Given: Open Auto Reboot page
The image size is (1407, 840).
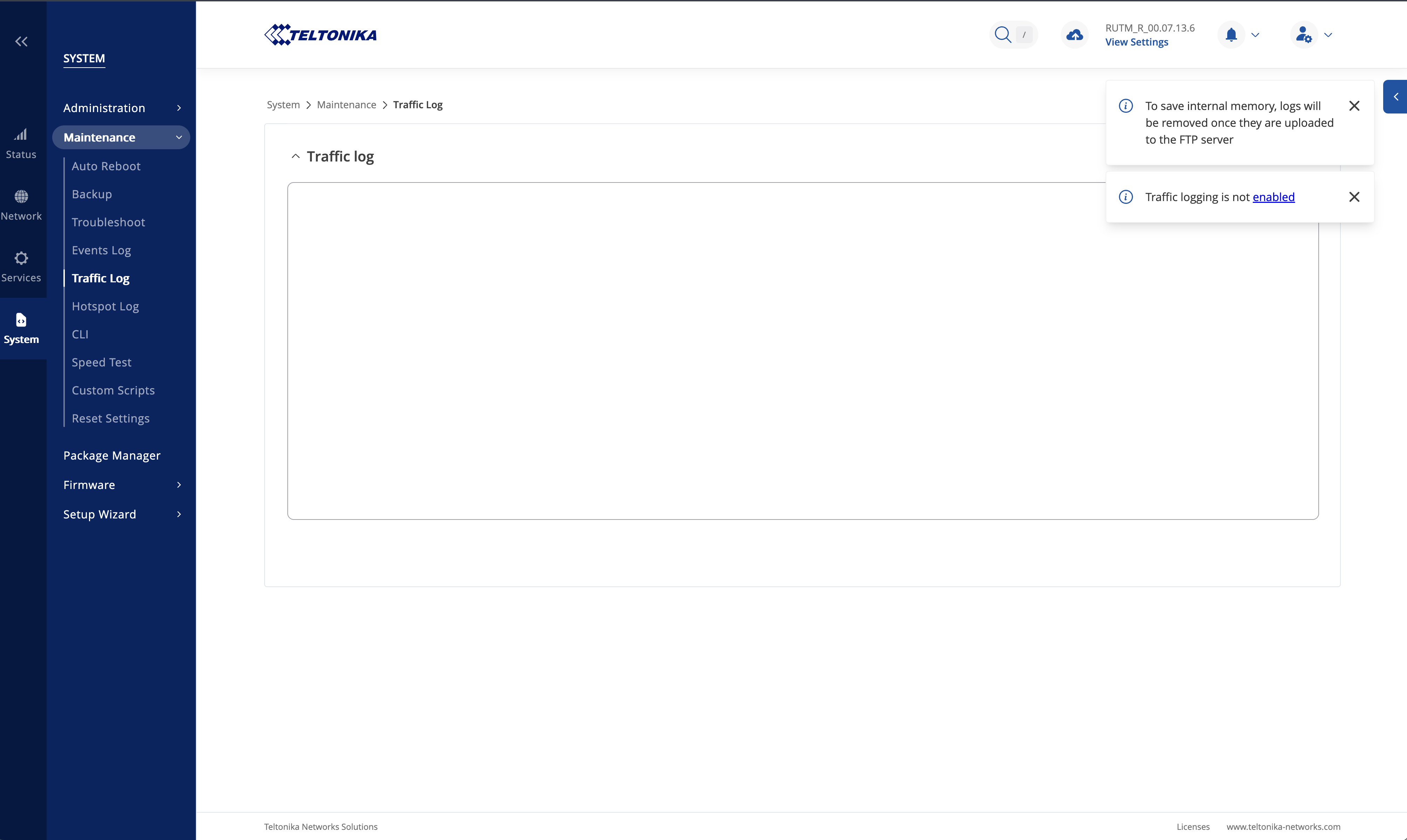Looking at the screenshot, I should point(106,166).
